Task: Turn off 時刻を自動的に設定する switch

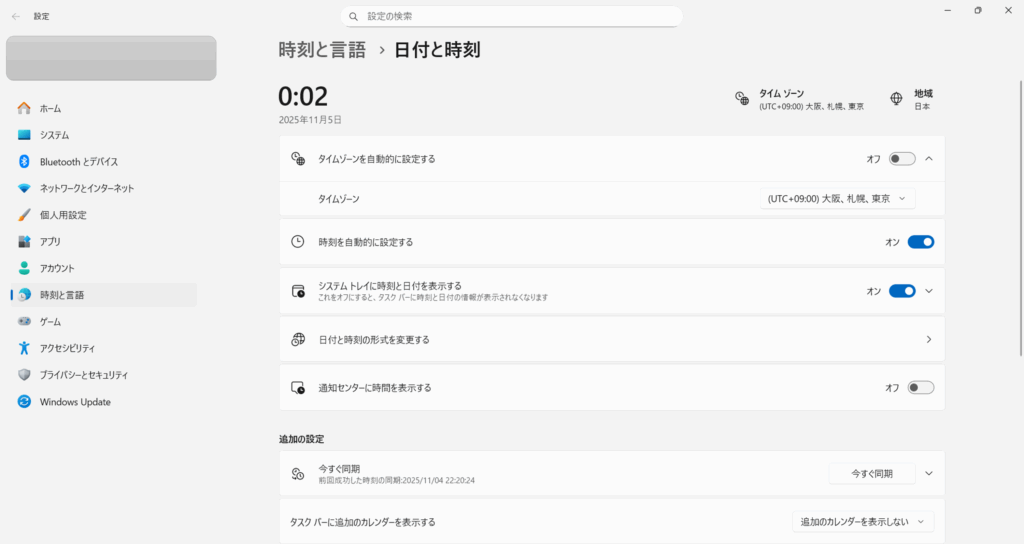Action: click(x=920, y=242)
